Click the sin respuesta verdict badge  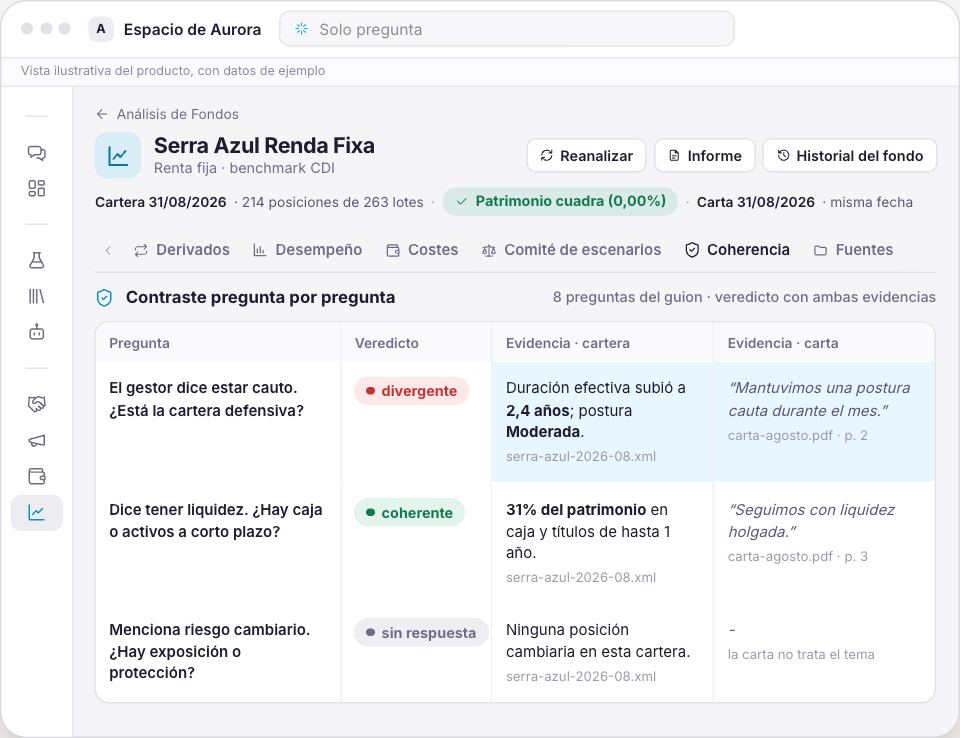[421, 633]
